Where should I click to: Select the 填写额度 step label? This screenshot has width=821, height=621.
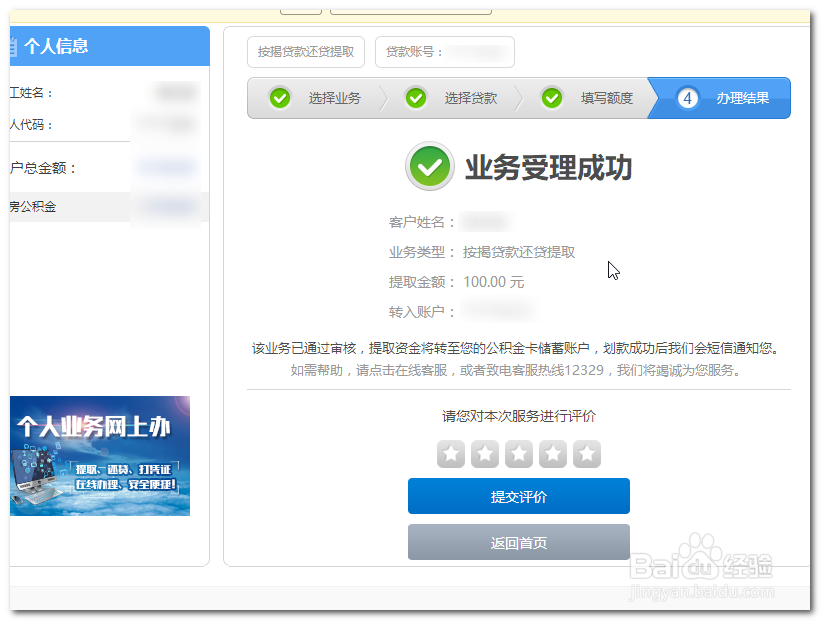click(x=607, y=98)
